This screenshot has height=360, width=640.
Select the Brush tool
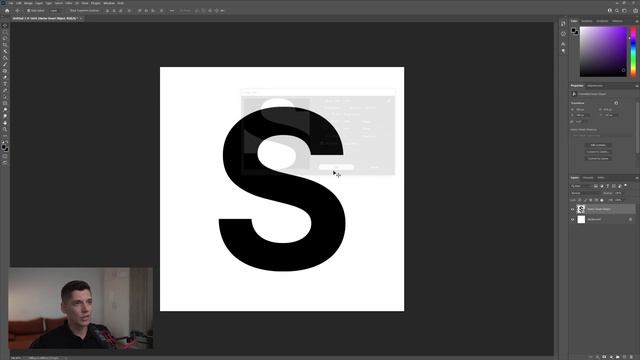[x=5, y=64]
